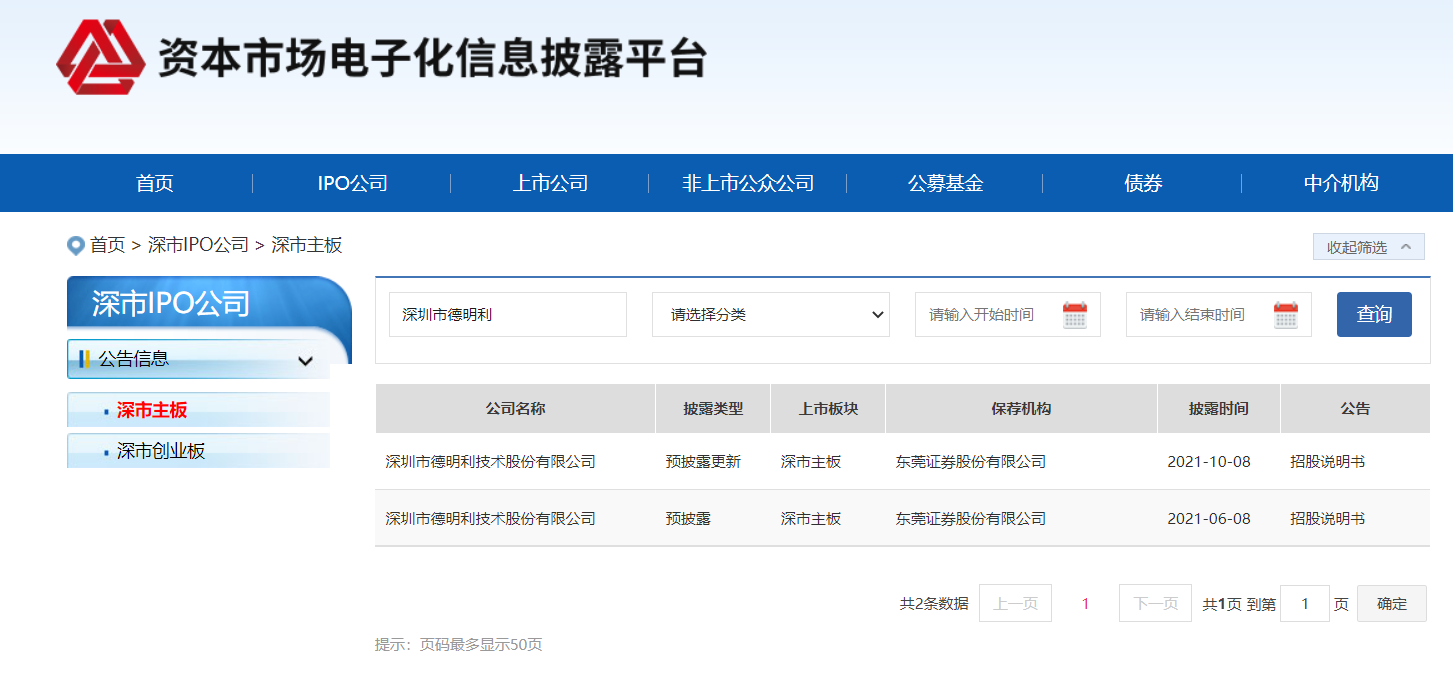The image size is (1453, 692).
Task: Click company name in 2021-06-08 row
Action: point(491,519)
